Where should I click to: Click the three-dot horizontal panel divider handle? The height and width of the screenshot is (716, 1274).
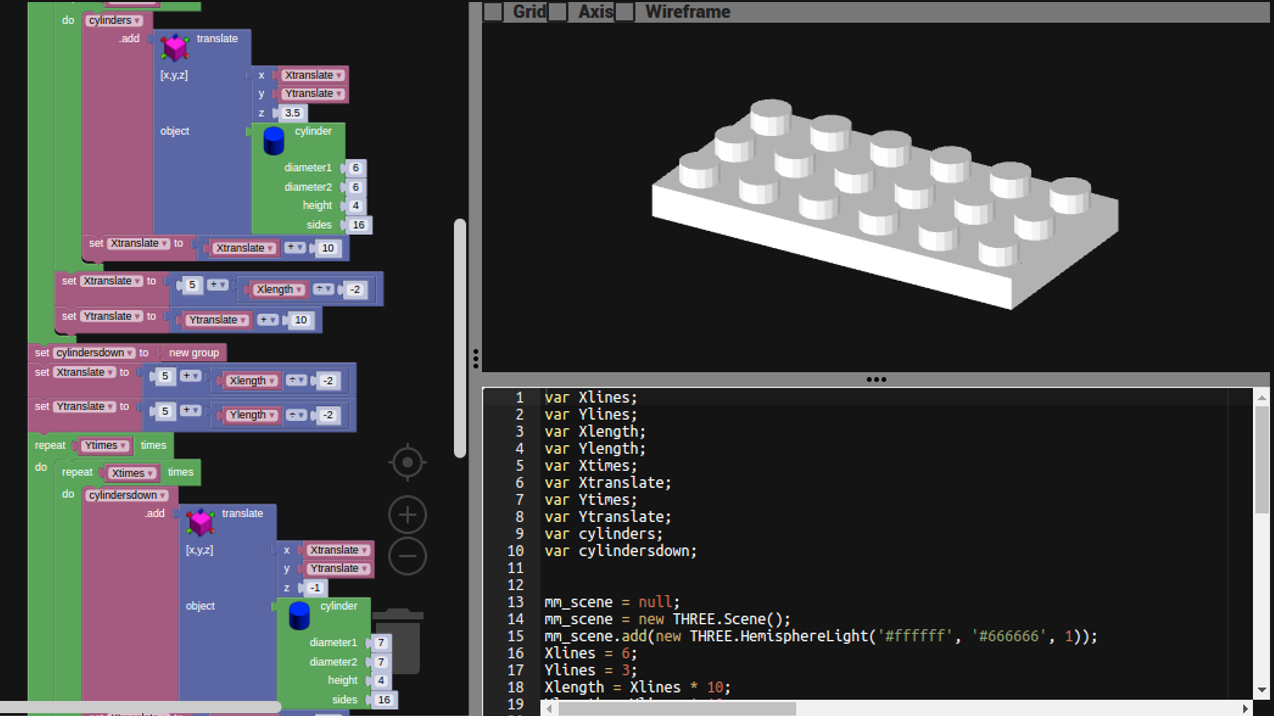[x=876, y=380]
